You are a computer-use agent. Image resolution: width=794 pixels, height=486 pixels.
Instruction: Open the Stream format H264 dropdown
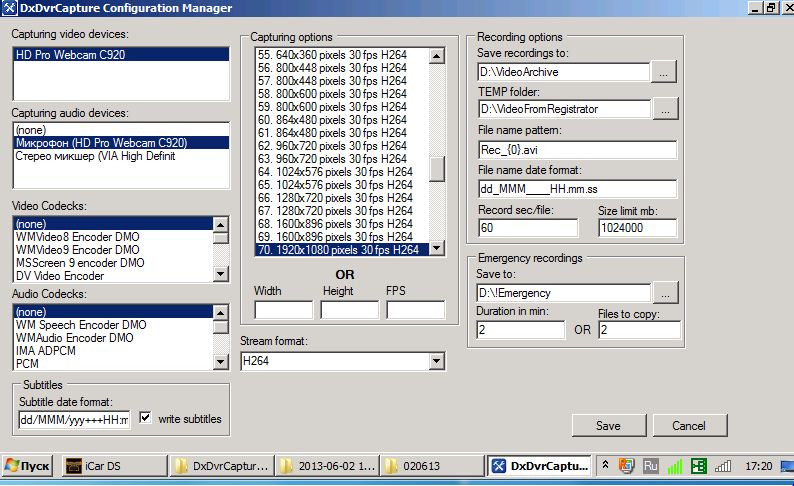pyautogui.click(x=436, y=361)
